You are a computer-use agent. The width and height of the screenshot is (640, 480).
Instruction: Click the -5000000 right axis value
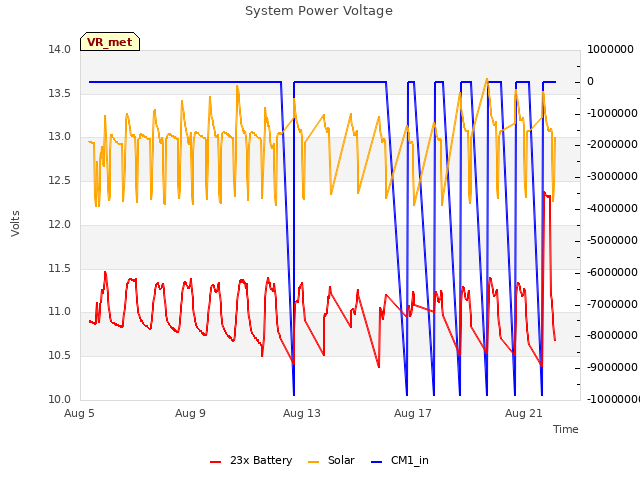point(612,240)
